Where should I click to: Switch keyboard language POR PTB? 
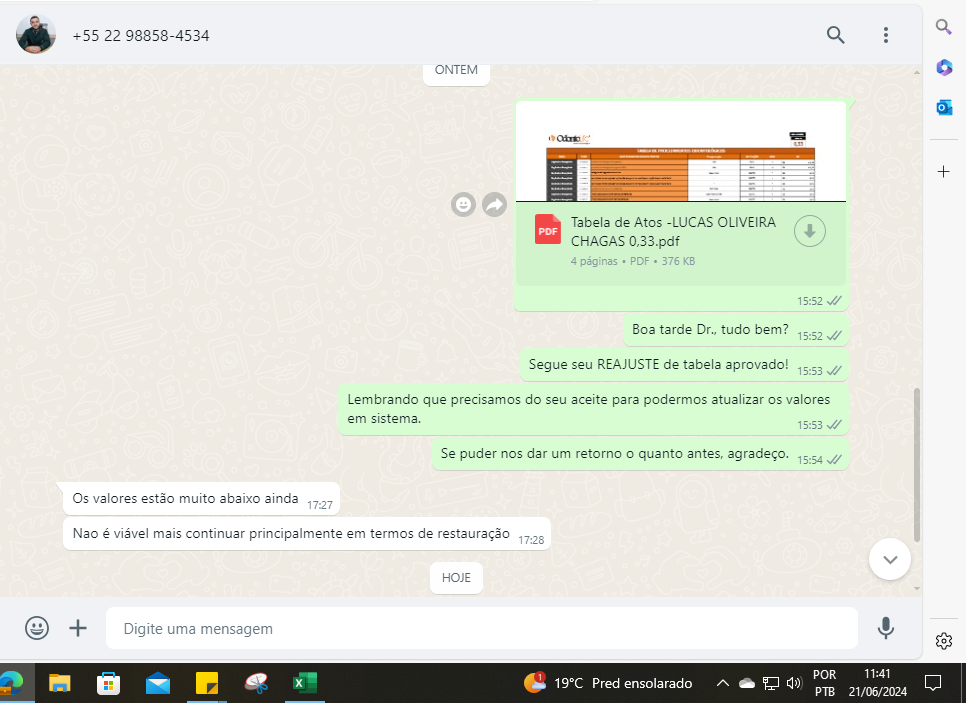[824, 683]
